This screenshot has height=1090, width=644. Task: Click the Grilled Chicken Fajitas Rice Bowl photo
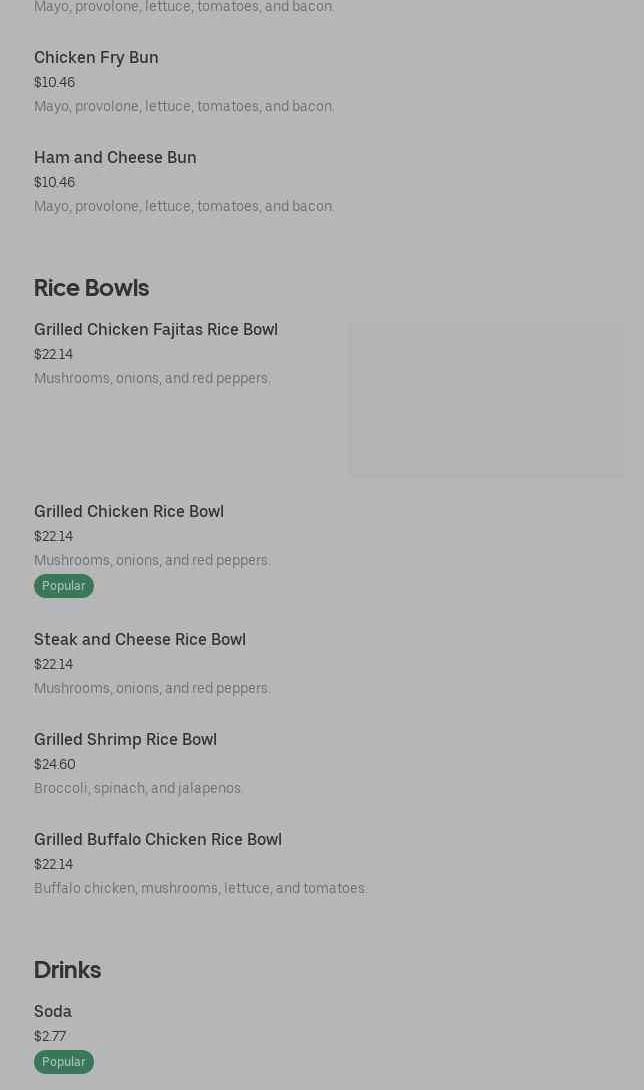click(x=486, y=398)
